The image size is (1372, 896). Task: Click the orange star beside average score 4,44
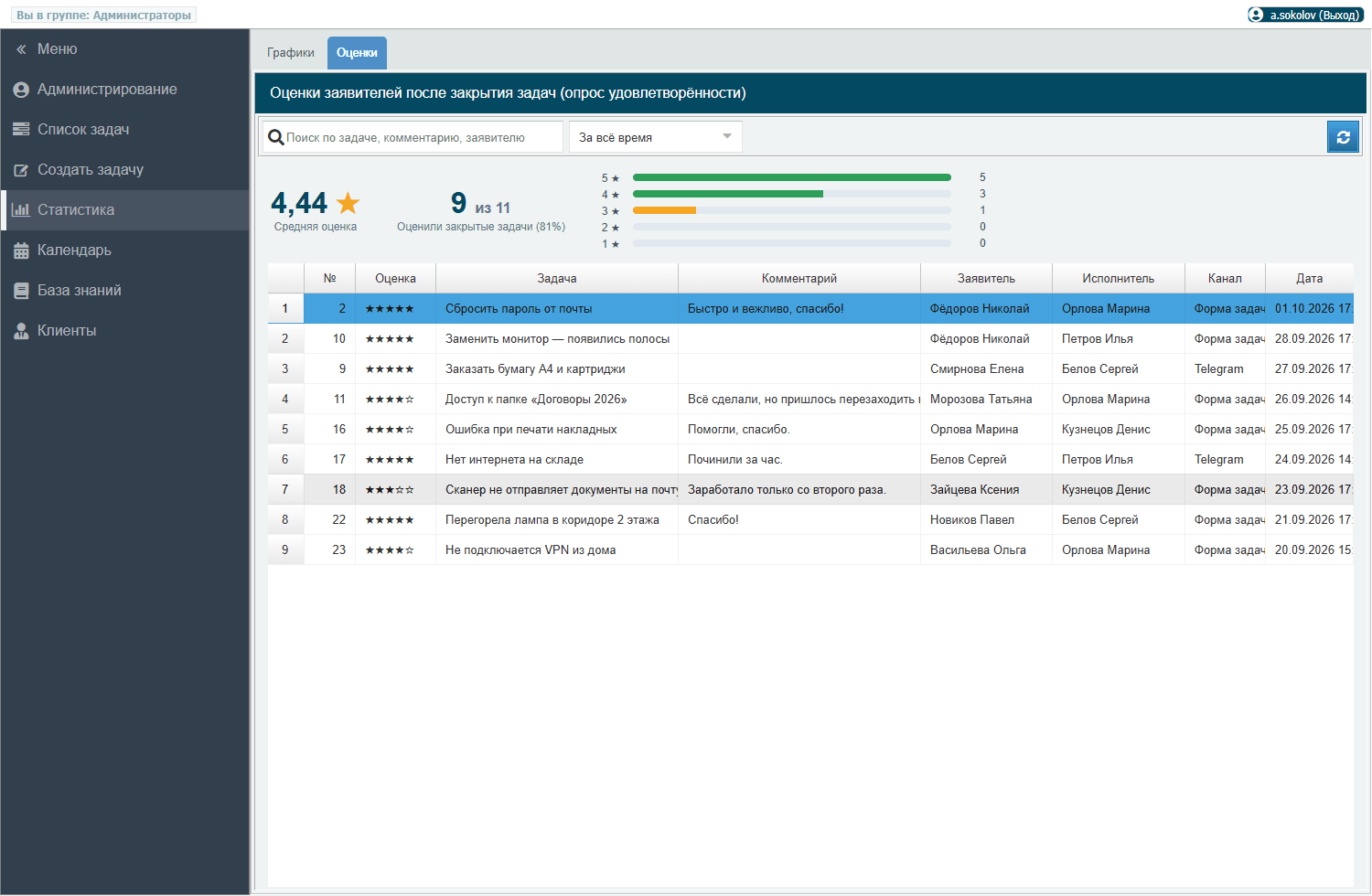tap(348, 202)
